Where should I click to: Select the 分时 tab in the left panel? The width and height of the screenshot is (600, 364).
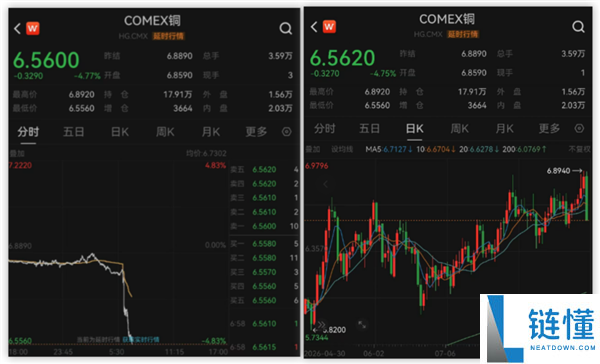click(x=28, y=132)
